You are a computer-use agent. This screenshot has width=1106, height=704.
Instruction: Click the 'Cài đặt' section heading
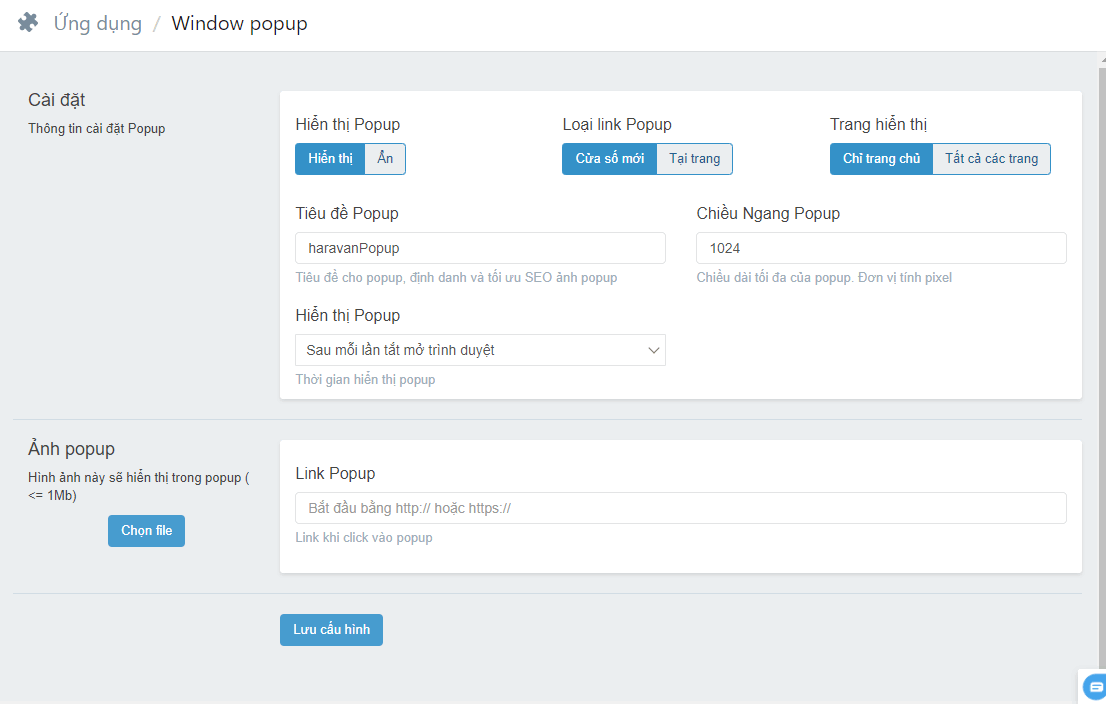(57, 100)
